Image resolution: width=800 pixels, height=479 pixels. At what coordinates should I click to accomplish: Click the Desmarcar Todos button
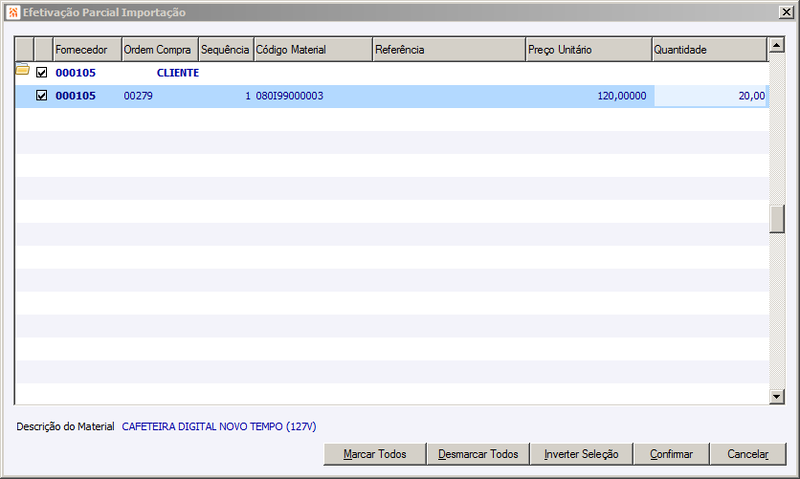(x=478, y=454)
